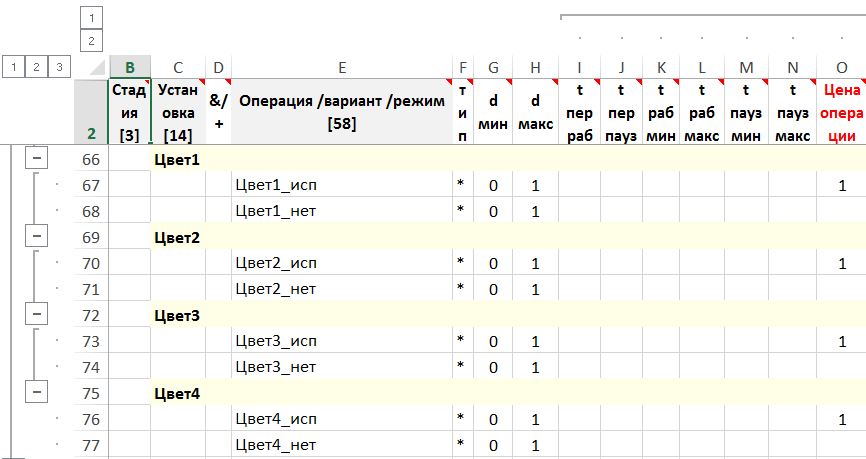Select column O header
The image size is (866, 459).
point(841,67)
